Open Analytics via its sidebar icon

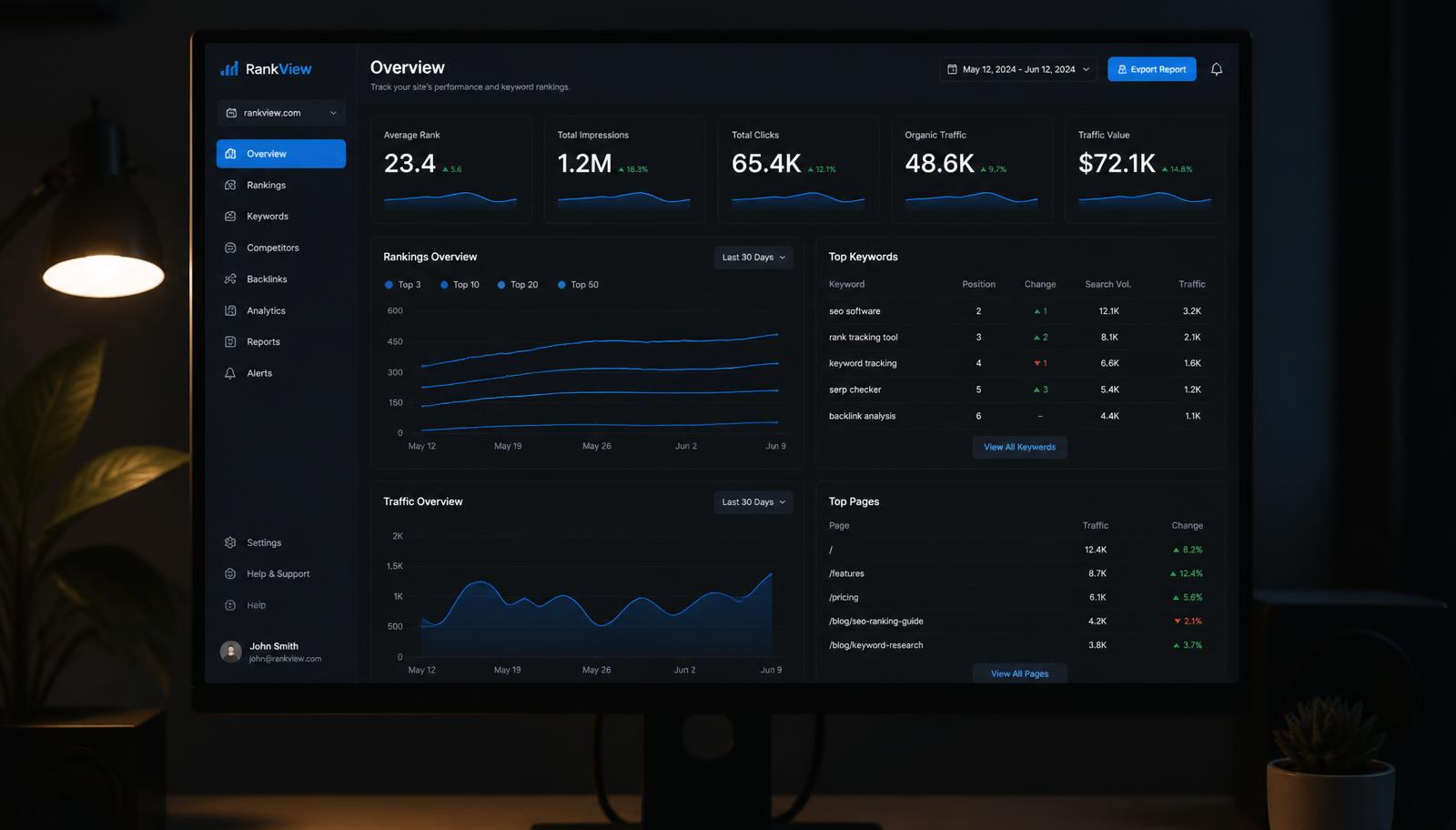click(230, 310)
